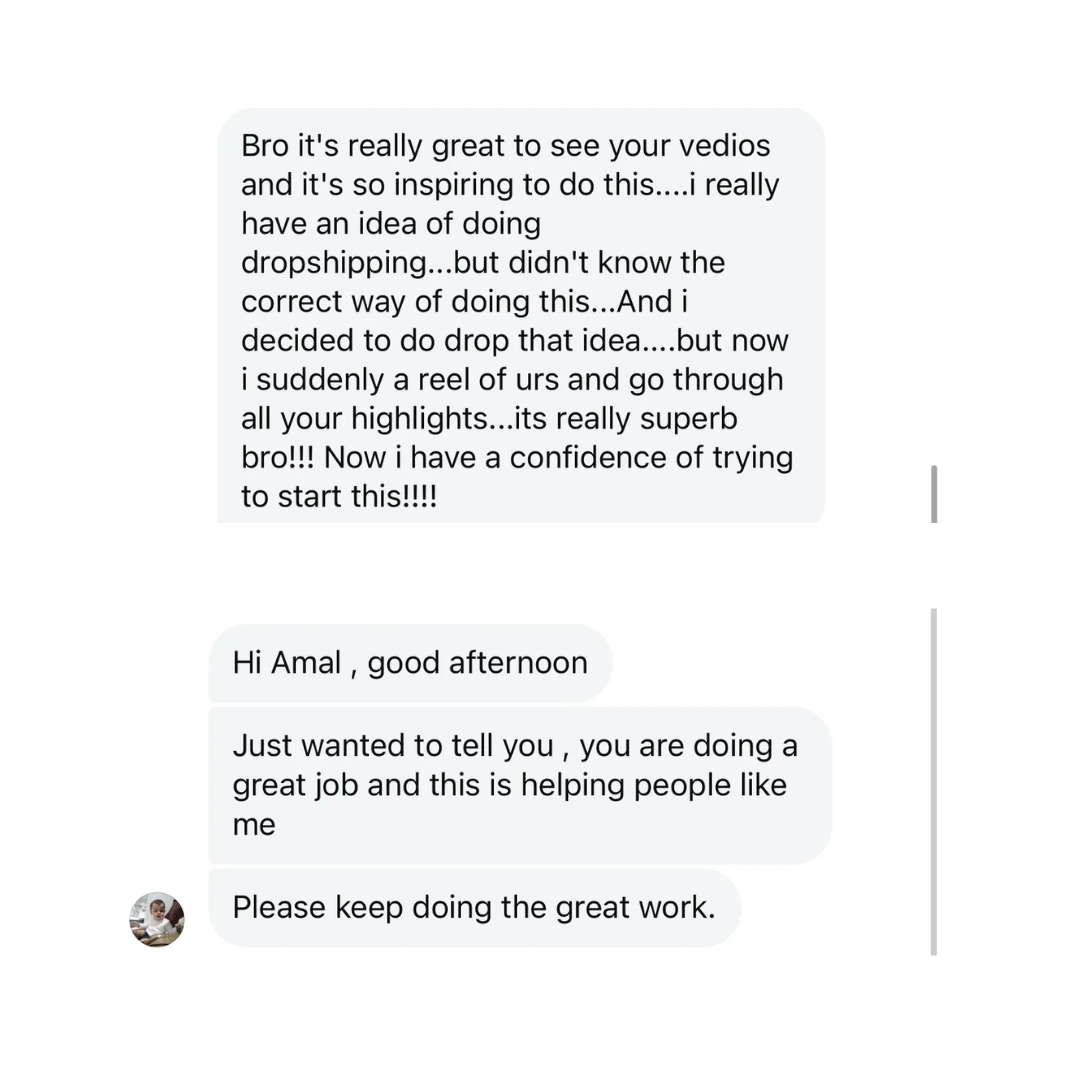The width and height of the screenshot is (1080, 1080).
Task: Click the misspelled word 'vedios' in first message
Action: coord(724,146)
